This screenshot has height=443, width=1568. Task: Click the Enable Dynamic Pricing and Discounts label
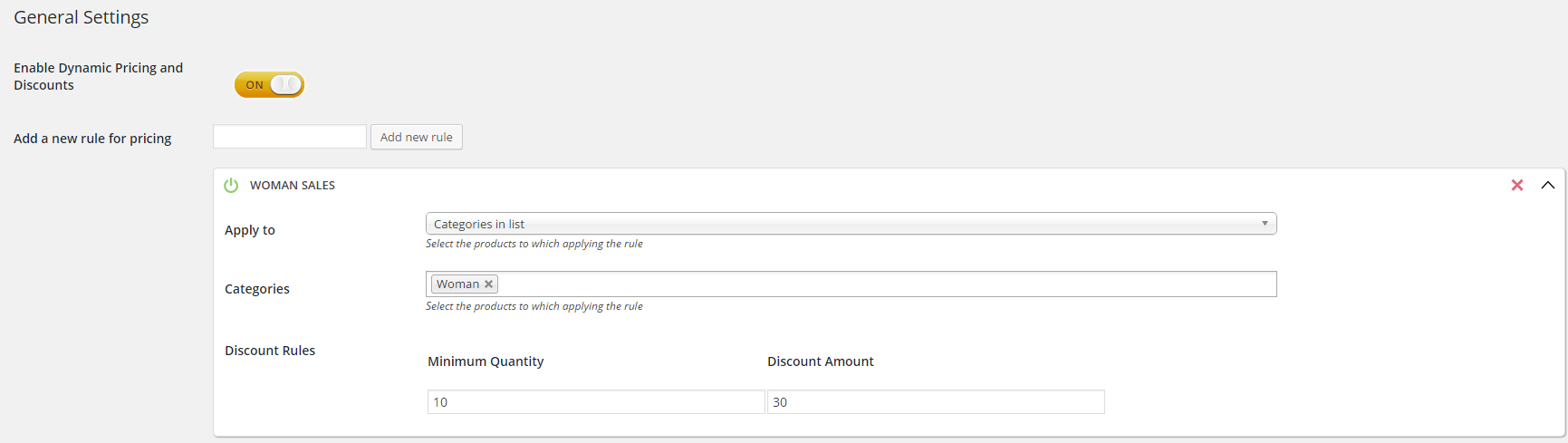coord(98,76)
